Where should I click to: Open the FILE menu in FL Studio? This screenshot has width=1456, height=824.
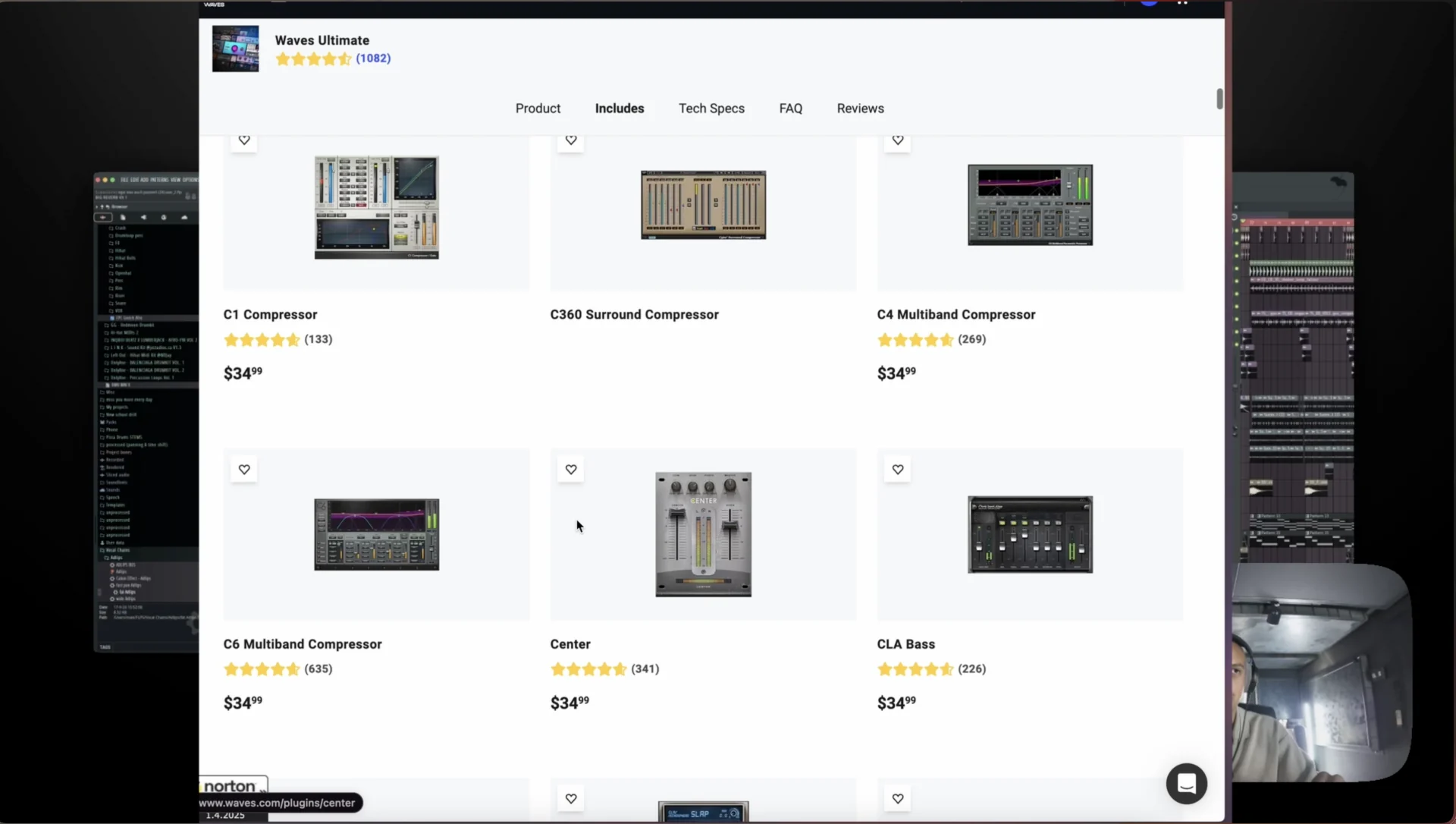tap(124, 180)
